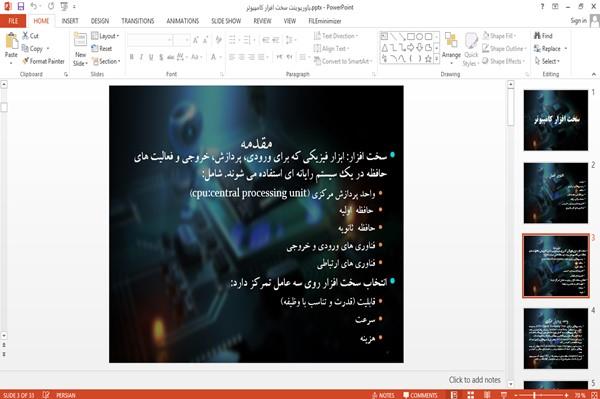Select slide 4 thumbnail
Screen dimensions: 600x399
pyautogui.click(x=556, y=339)
